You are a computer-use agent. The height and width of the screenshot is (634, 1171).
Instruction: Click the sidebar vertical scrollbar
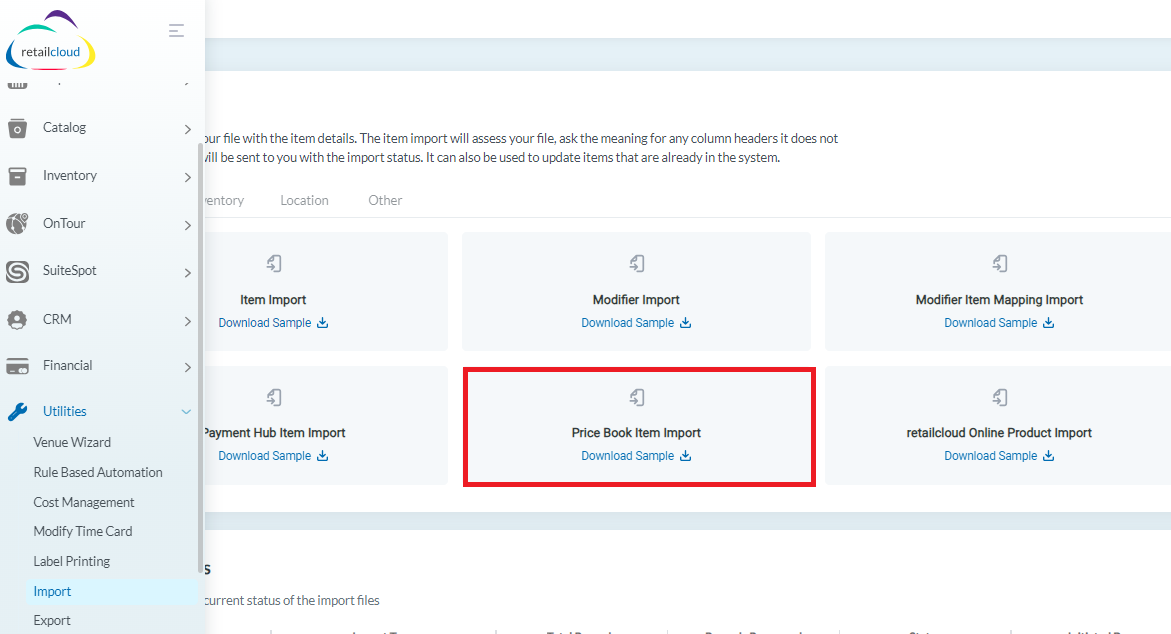pyautogui.click(x=200, y=358)
